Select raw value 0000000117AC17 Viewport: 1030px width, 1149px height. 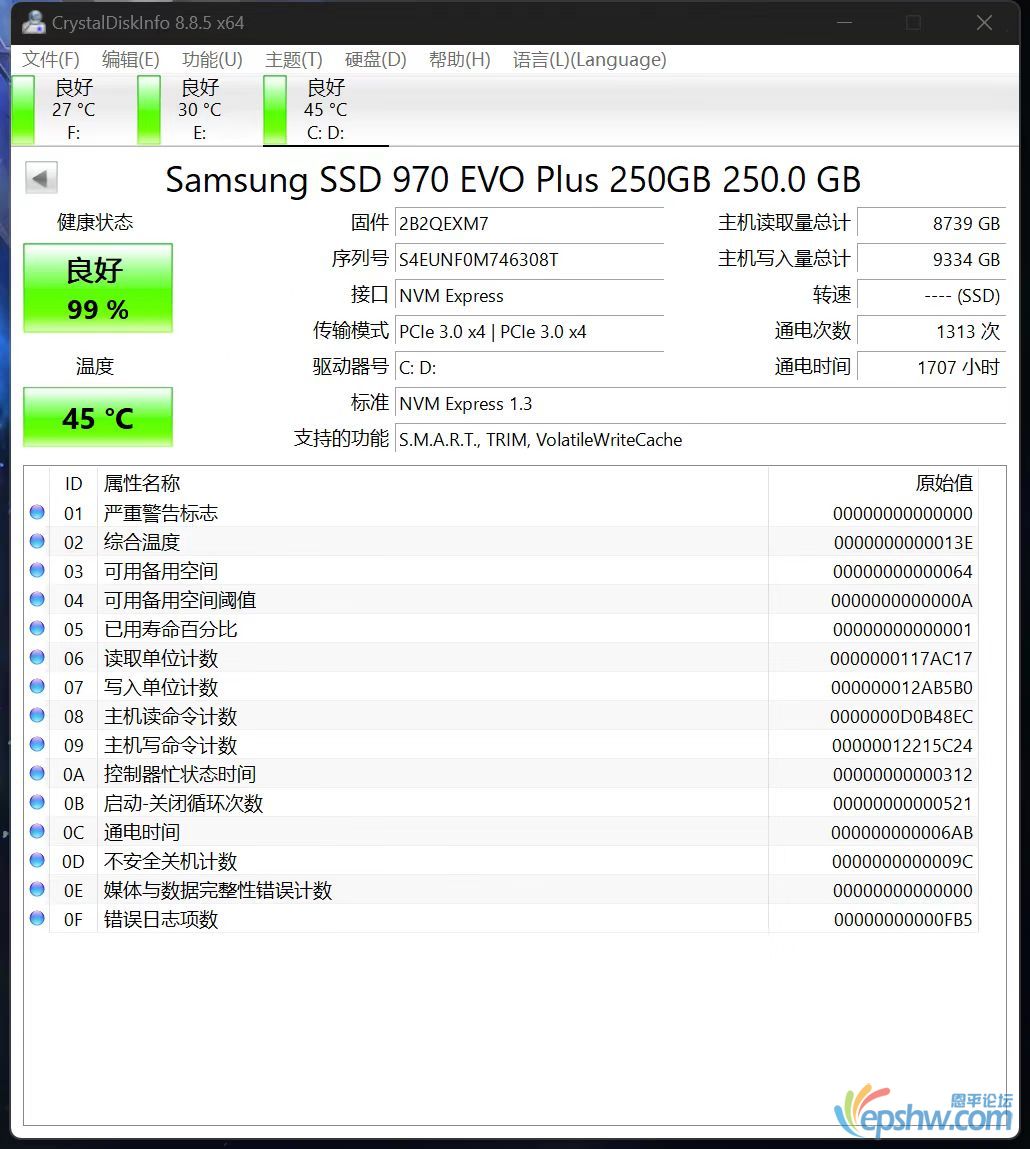901,658
